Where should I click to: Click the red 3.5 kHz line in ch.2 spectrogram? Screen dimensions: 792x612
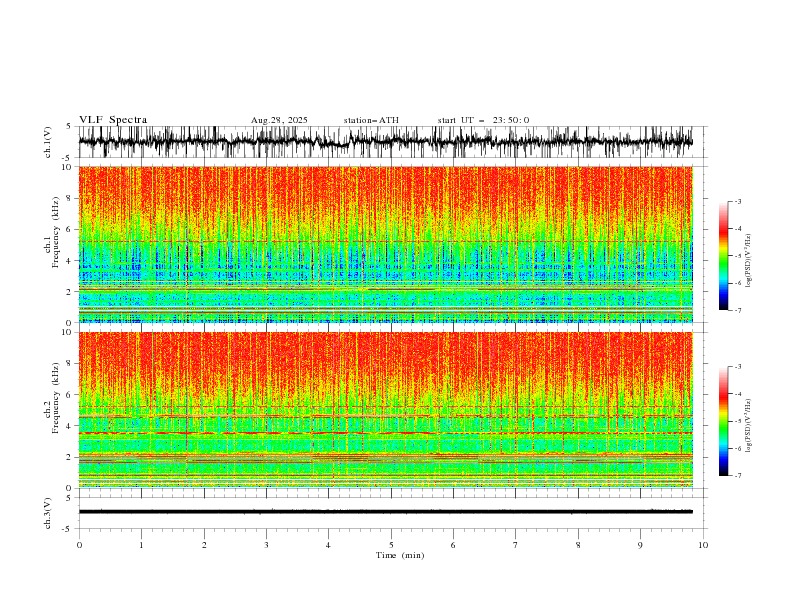pyautogui.click(x=386, y=433)
